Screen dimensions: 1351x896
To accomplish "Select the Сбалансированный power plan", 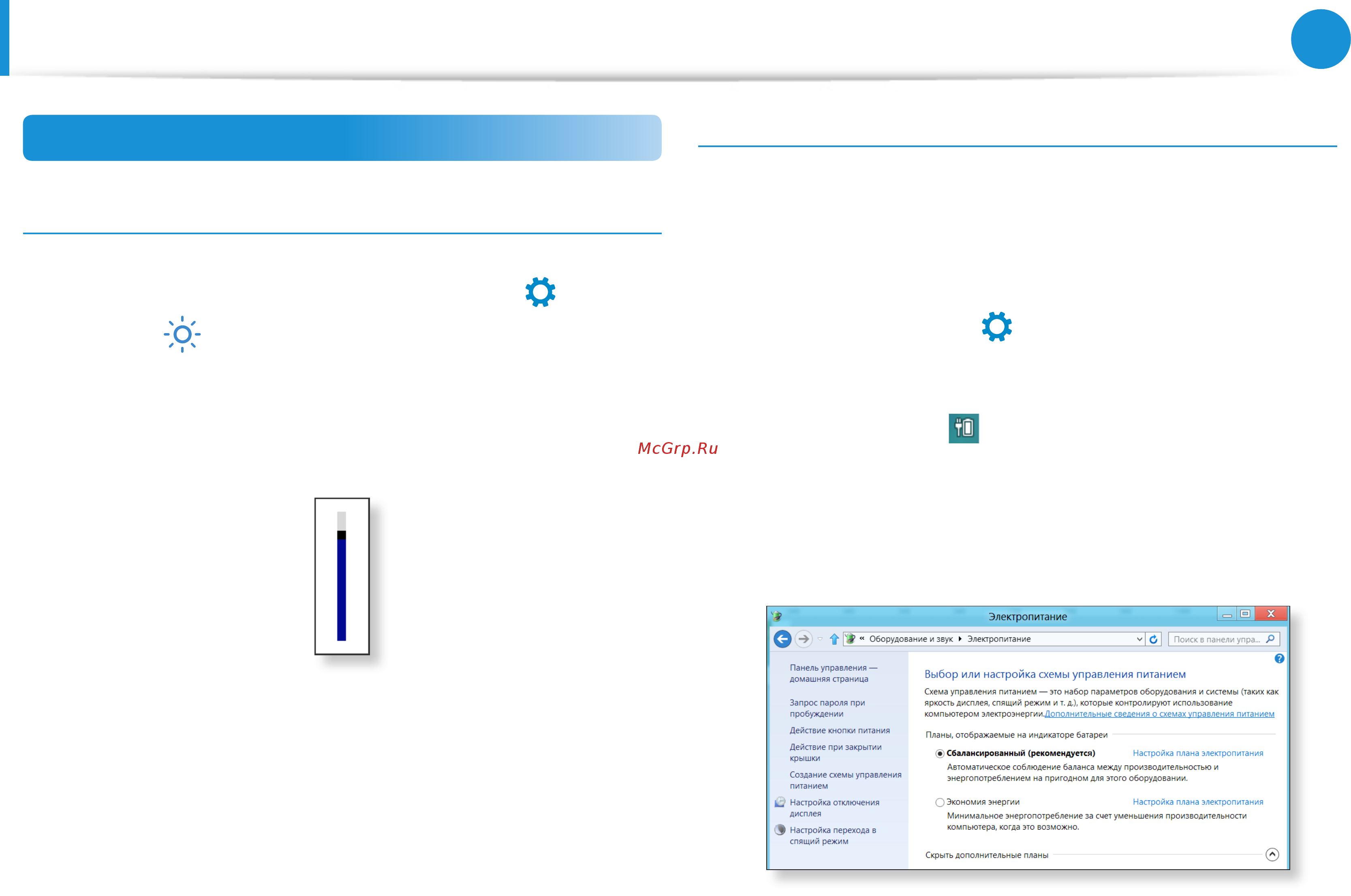I will coord(939,754).
